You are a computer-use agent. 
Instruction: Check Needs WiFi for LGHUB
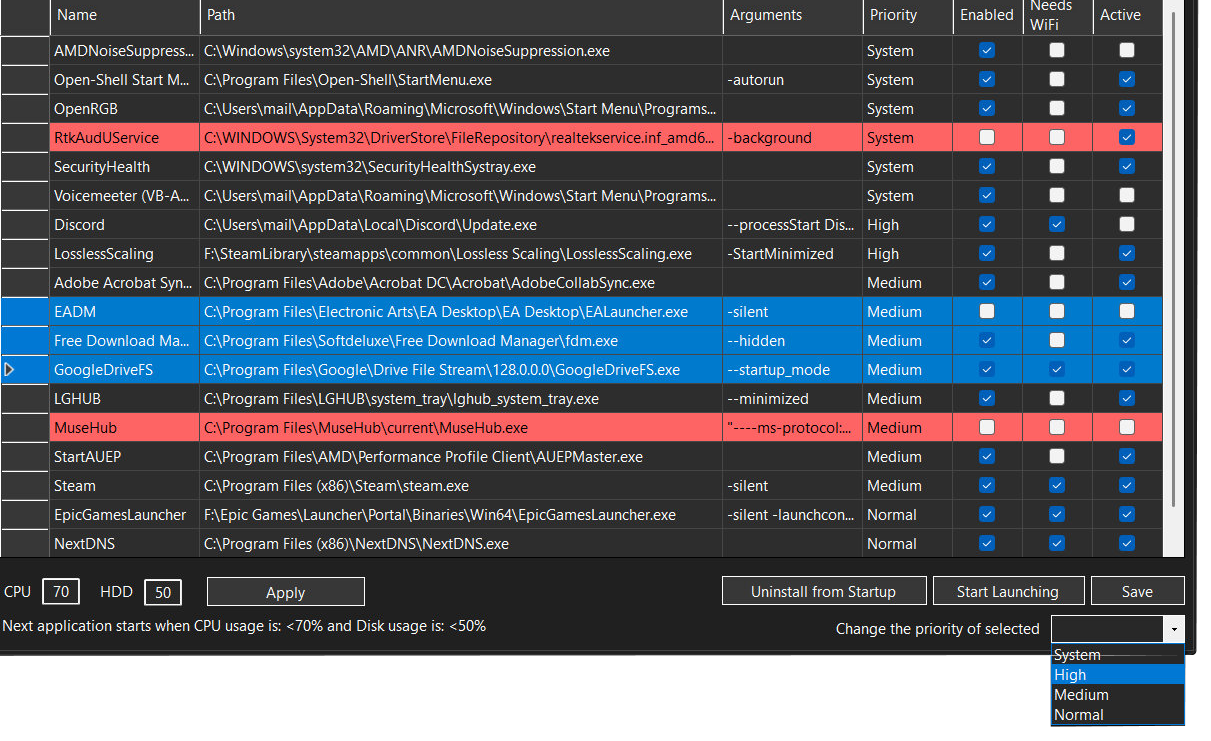(1057, 398)
